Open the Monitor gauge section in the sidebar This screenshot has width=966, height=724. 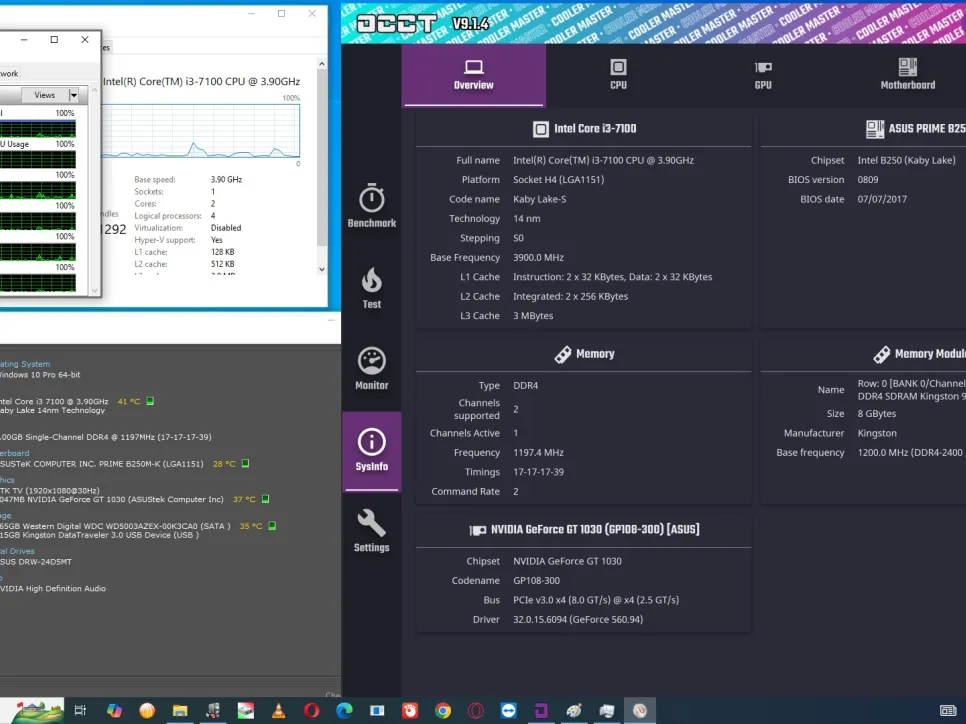tap(371, 368)
